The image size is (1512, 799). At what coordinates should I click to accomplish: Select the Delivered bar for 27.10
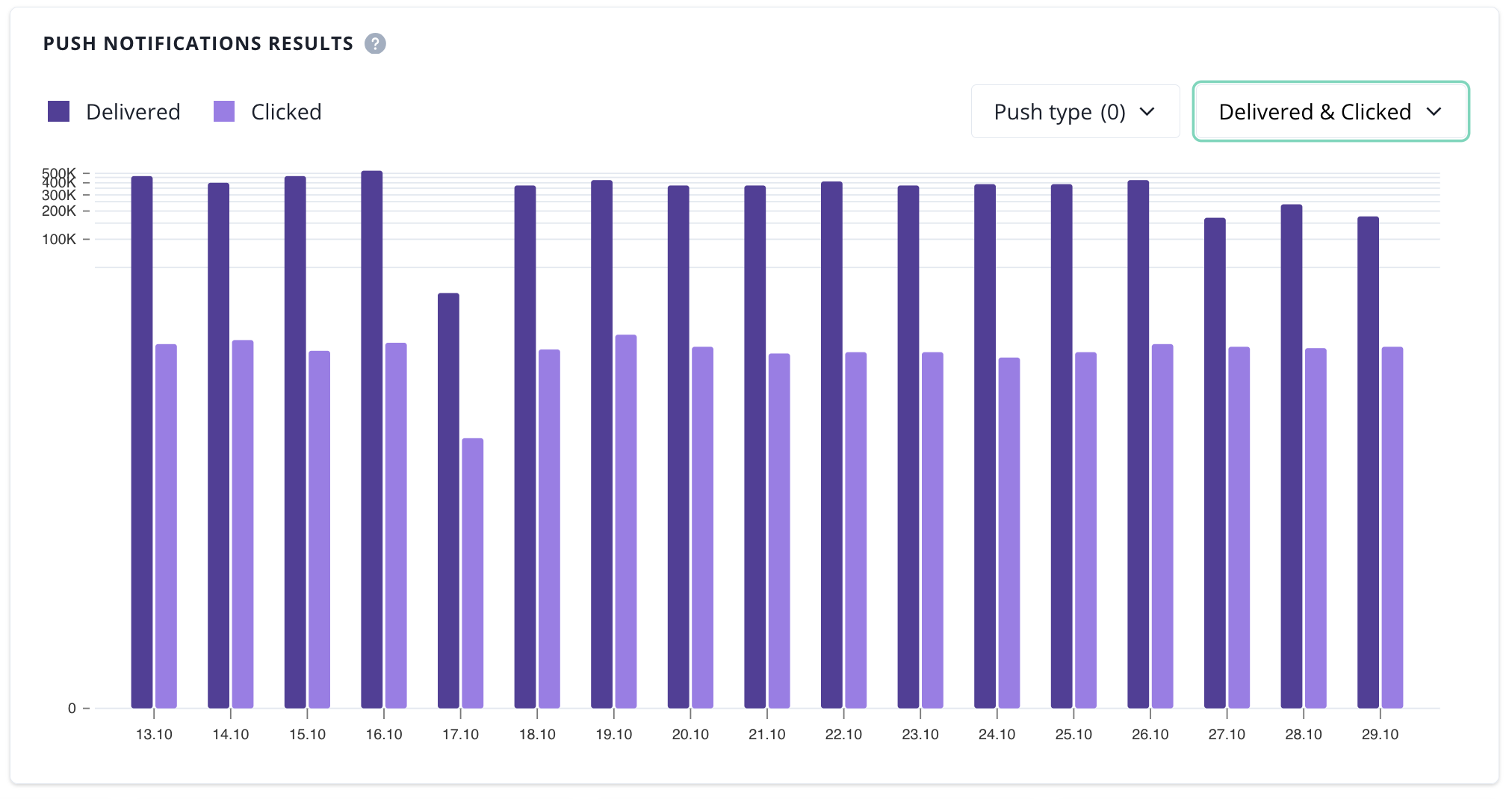[x=1215, y=463]
